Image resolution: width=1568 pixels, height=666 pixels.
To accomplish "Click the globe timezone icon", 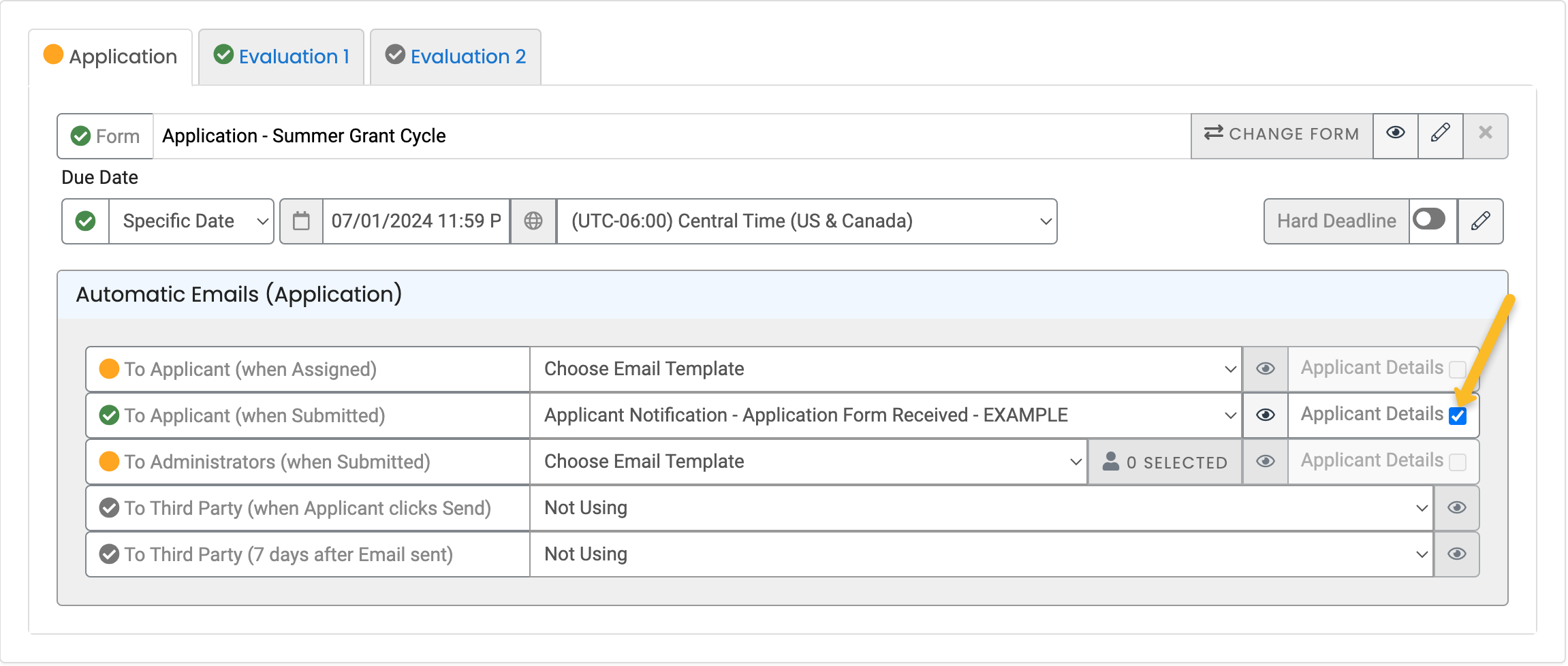I will coord(533,221).
